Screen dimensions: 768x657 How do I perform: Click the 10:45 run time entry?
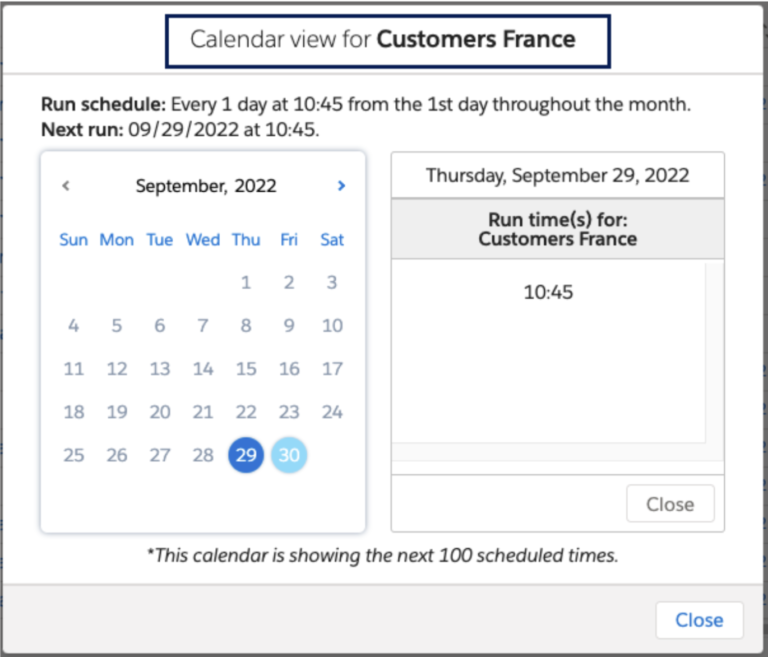pyautogui.click(x=549, y=293)
